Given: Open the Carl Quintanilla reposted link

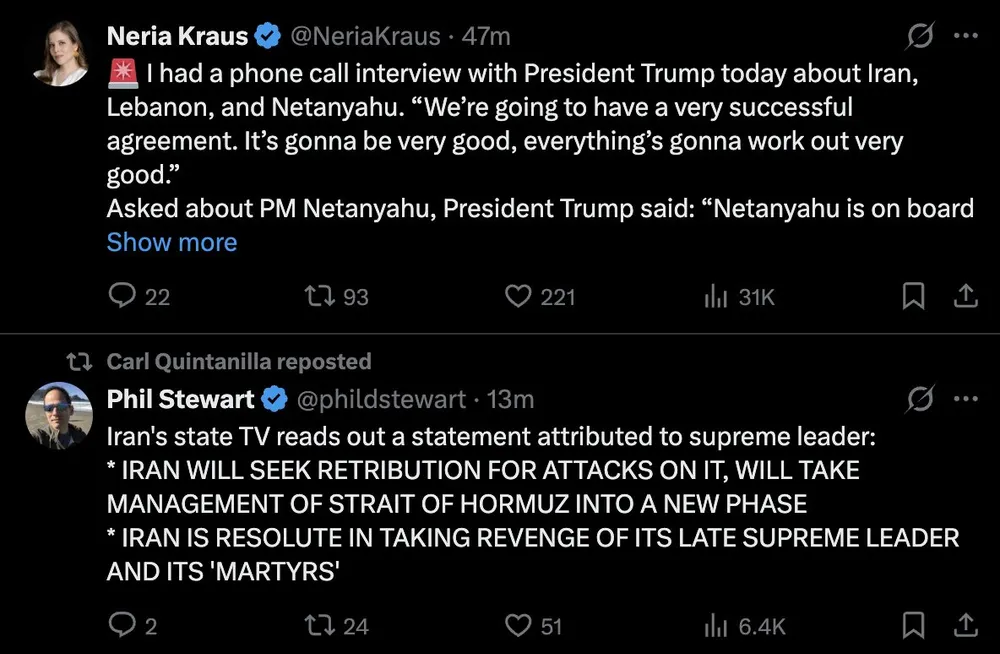Looking at the screenshot, I should pyautogui.click(x=238, y=361).
